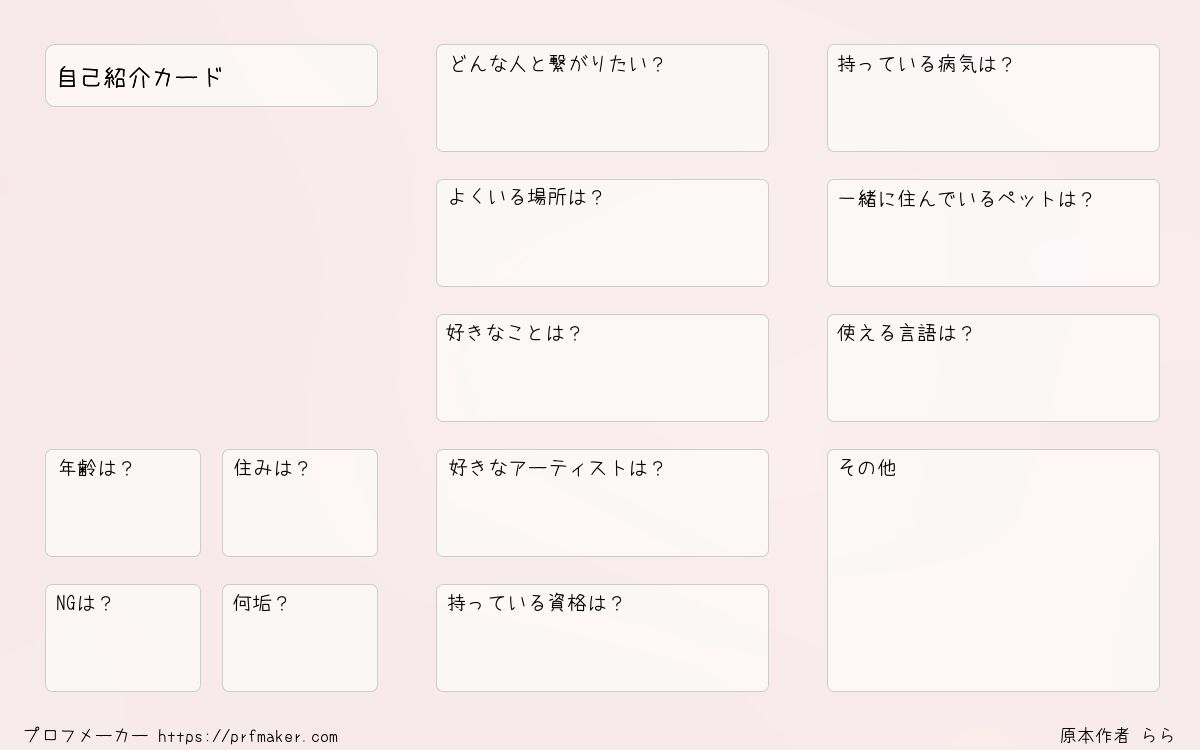Image resolution: width=1200 pixels, height=750 pixels.
Task: Select the 年齢は? field
Action: point(123,503)
